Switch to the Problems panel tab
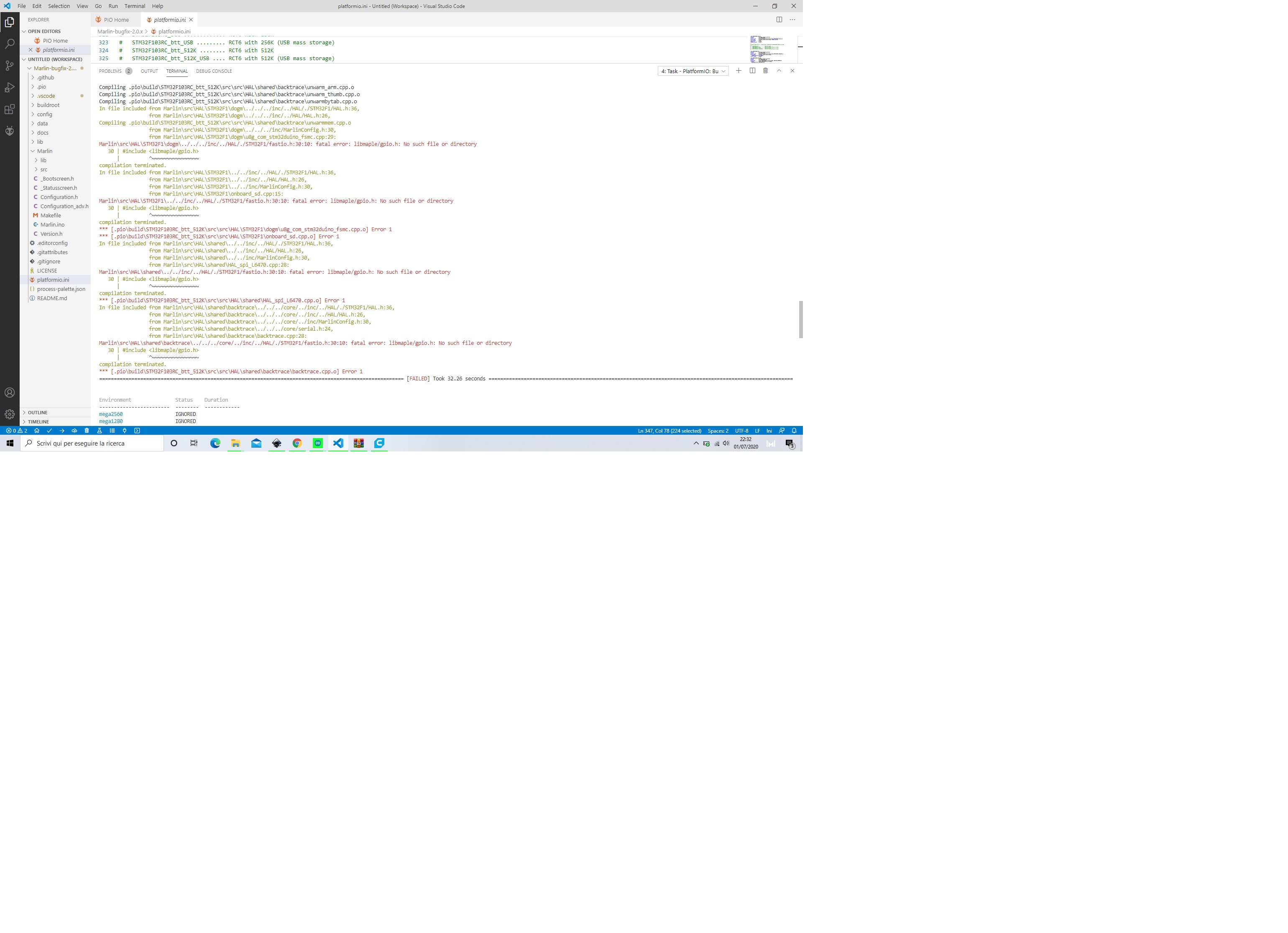This screenshot has width=1288, height=933. tap(115, 71)
